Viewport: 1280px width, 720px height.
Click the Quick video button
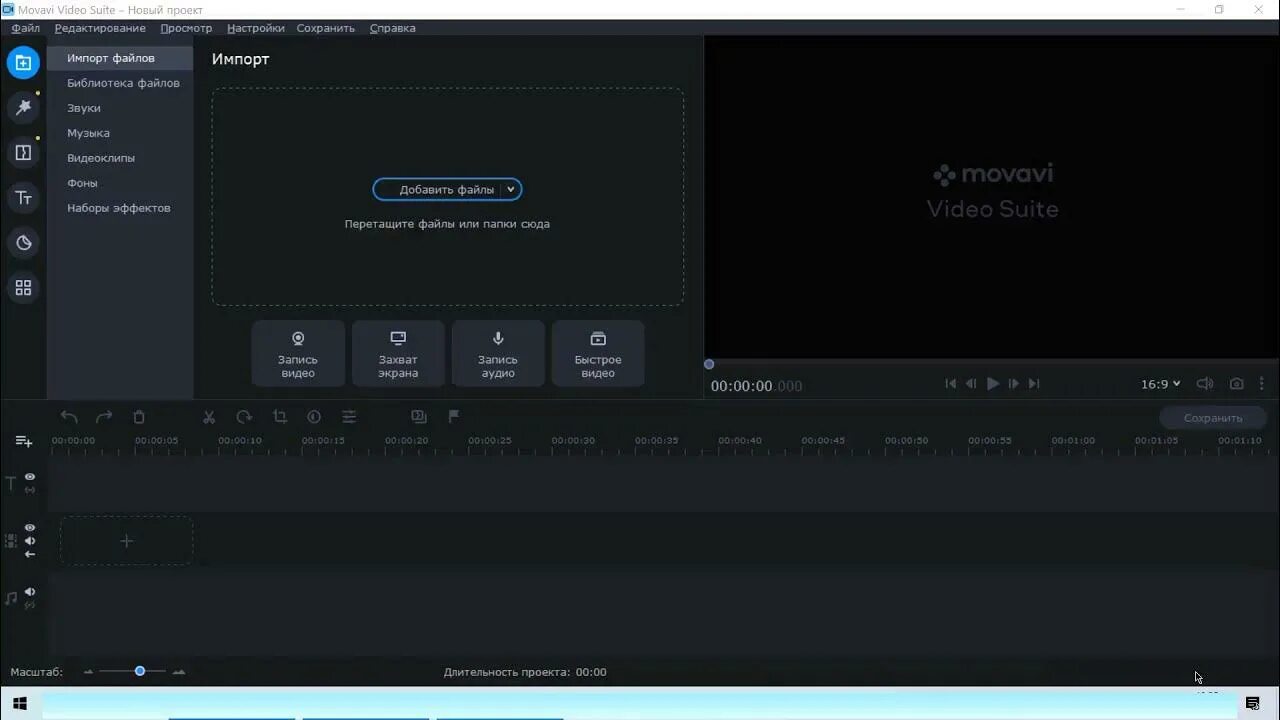(598, 353)
